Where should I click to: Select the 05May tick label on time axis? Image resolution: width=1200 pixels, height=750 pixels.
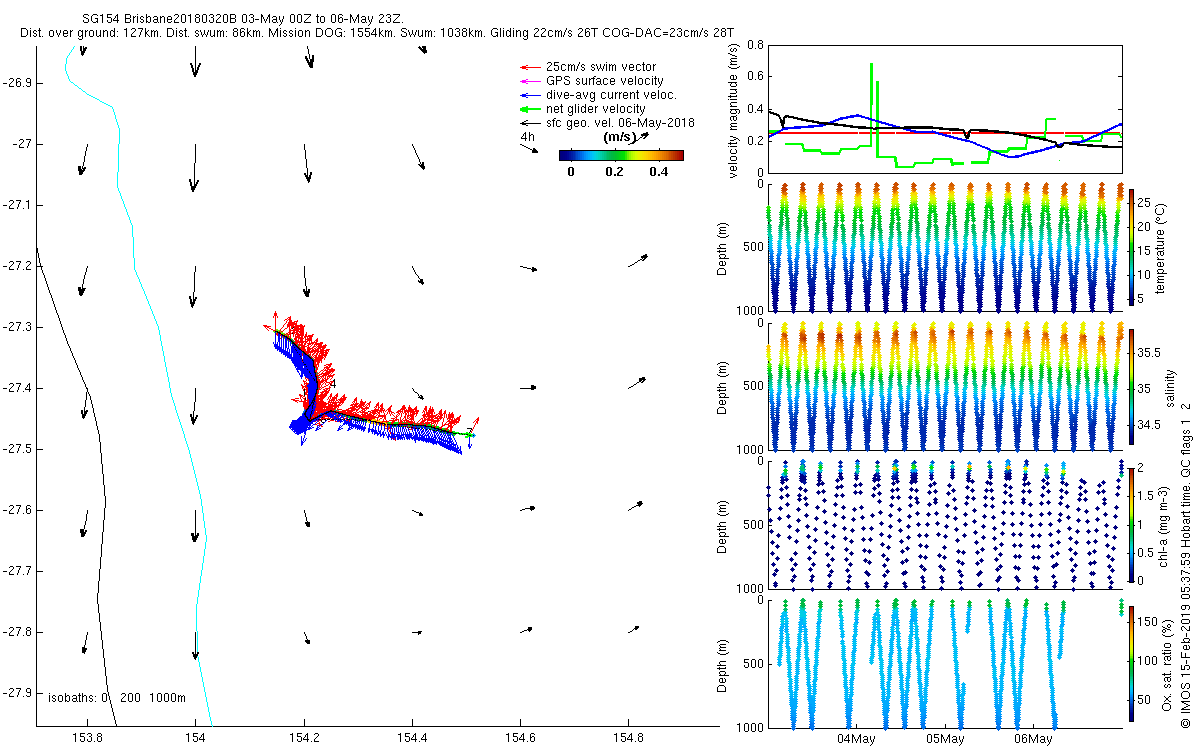click(x=944, y=739)
